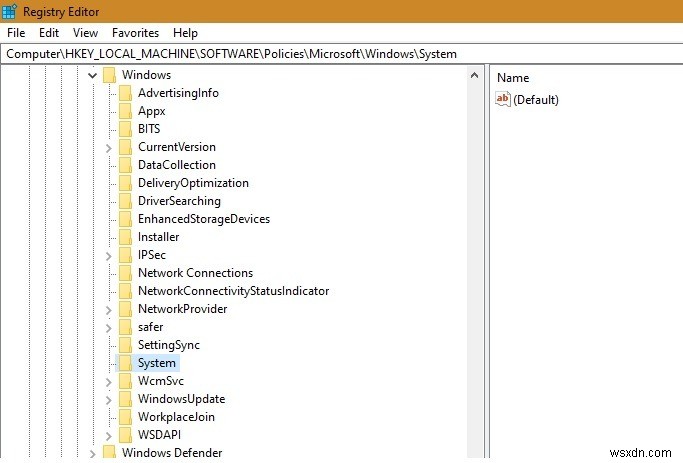The height and width of the screenshot is (463, 683).
Task: Select the highlighted System key
Action: click(157, 363)
